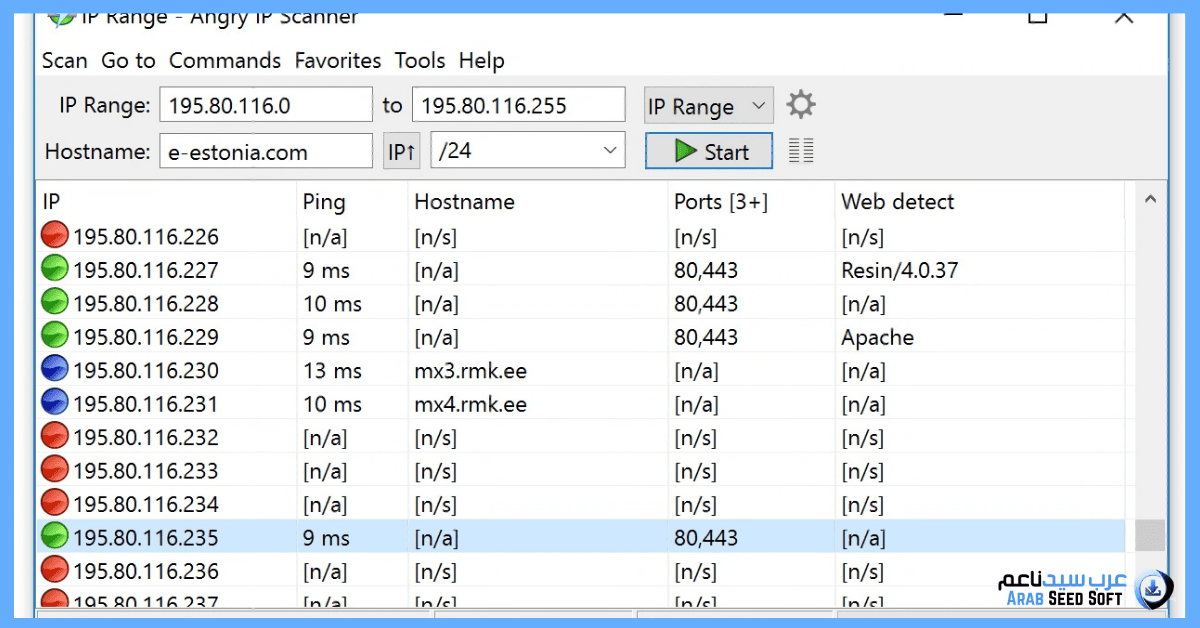Click the select fetchers columns icon
Screen dimensions: 1200x628
pos(801,151)
